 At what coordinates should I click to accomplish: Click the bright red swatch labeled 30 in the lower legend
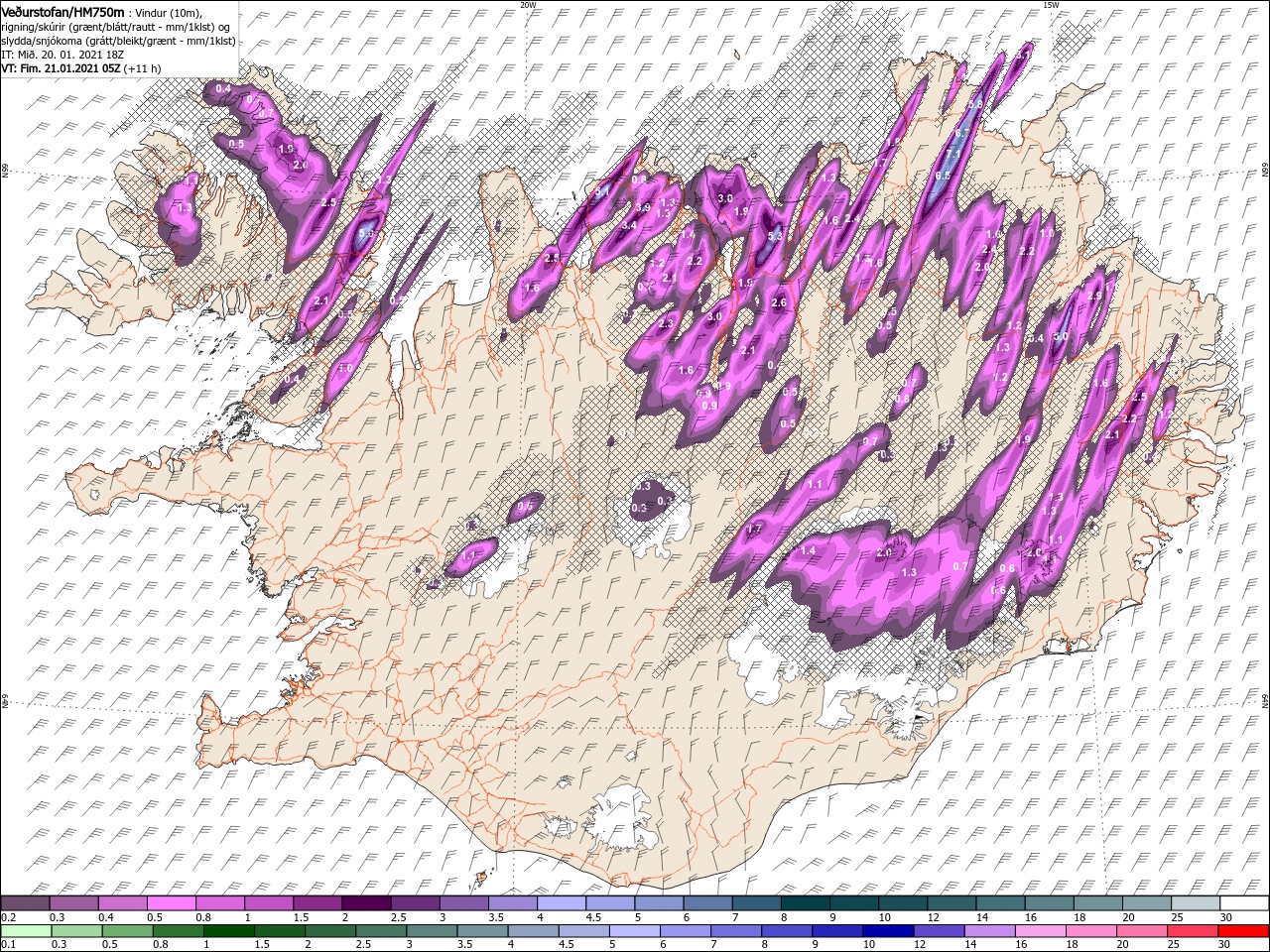click(x=1243, y=931)
